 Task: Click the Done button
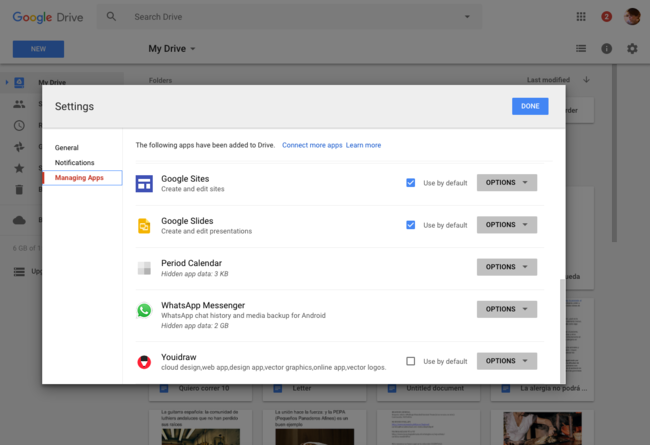click(530, 106)
